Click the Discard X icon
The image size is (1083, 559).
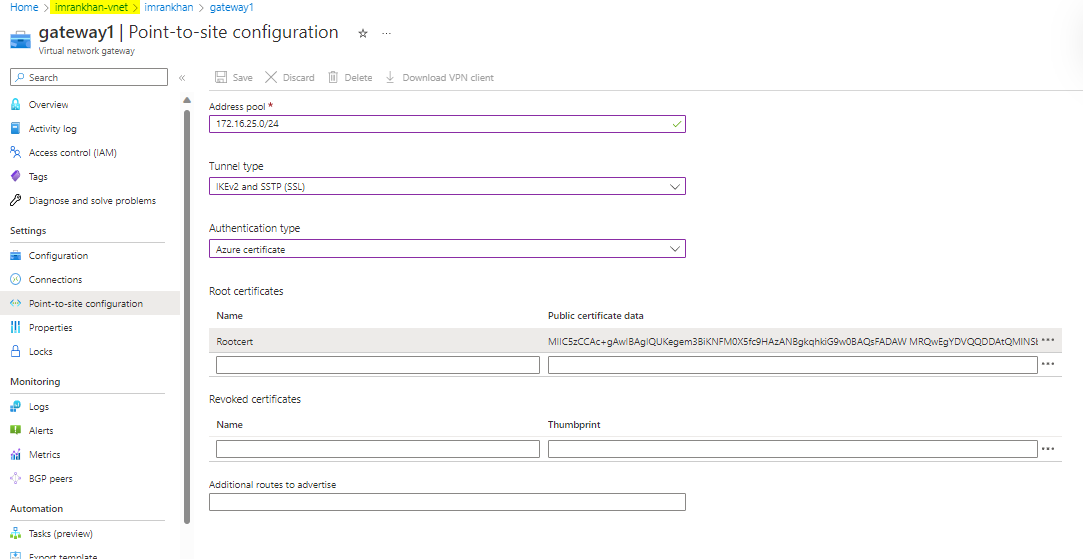click(x=271, y=77)
